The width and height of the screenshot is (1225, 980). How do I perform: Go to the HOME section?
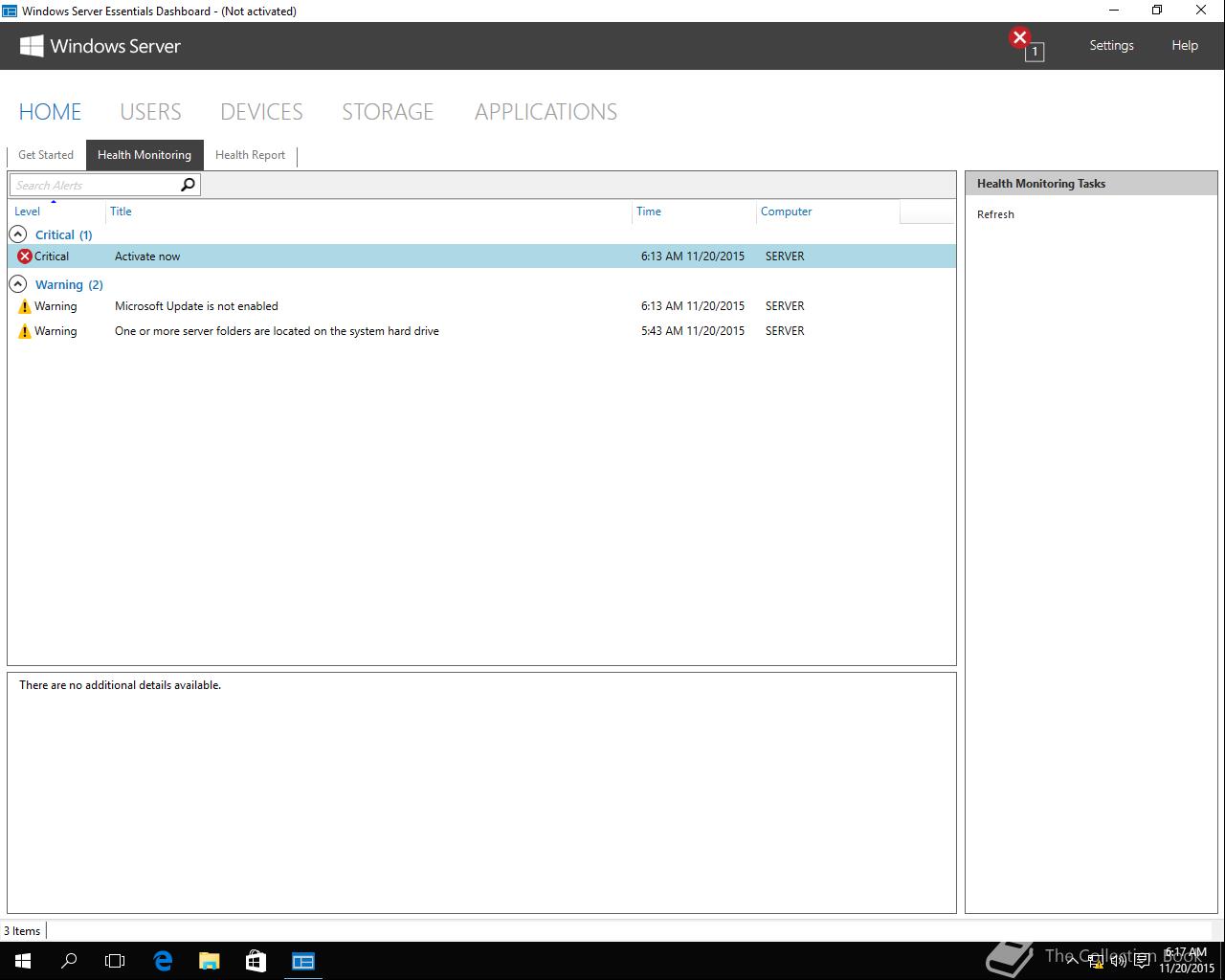(x=50, y=112)
